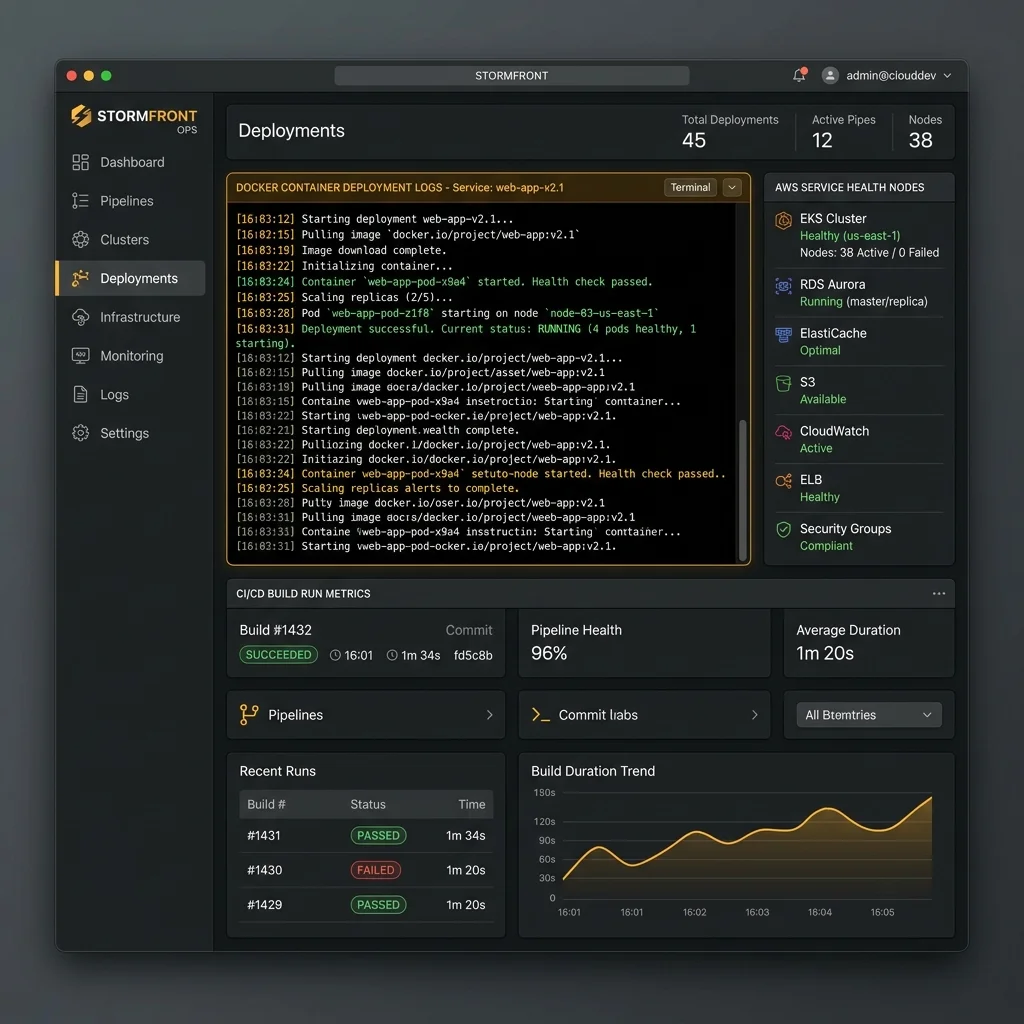This screenshot has height=1024, width=1024.
Task: Click the SUCCEEDED status badge
Action: pos(278,654)
